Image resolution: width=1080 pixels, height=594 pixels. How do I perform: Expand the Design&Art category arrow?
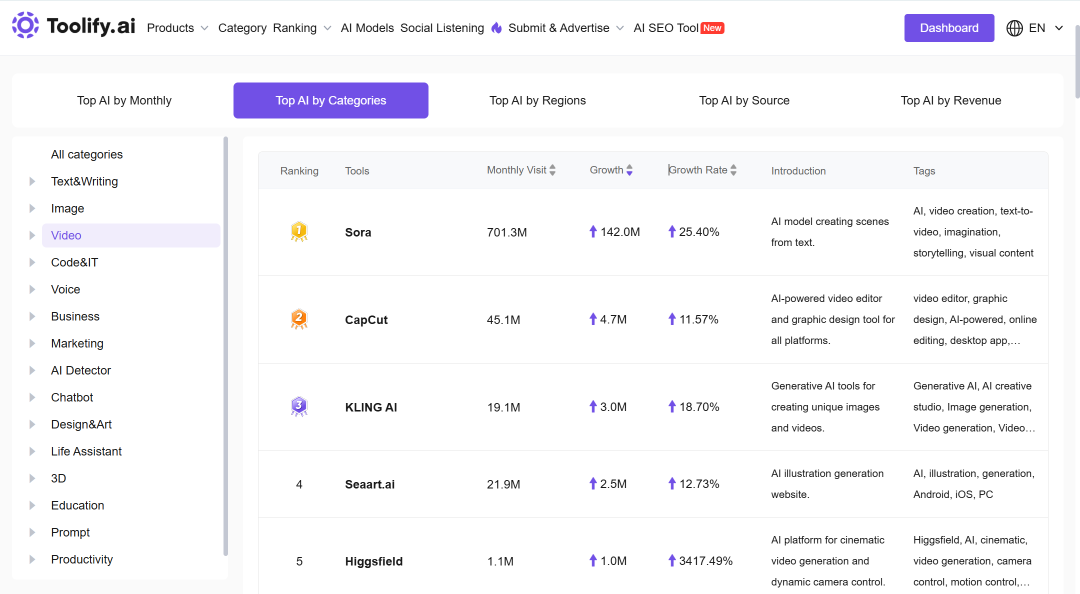pyautogui.click(x=32, y=424)
